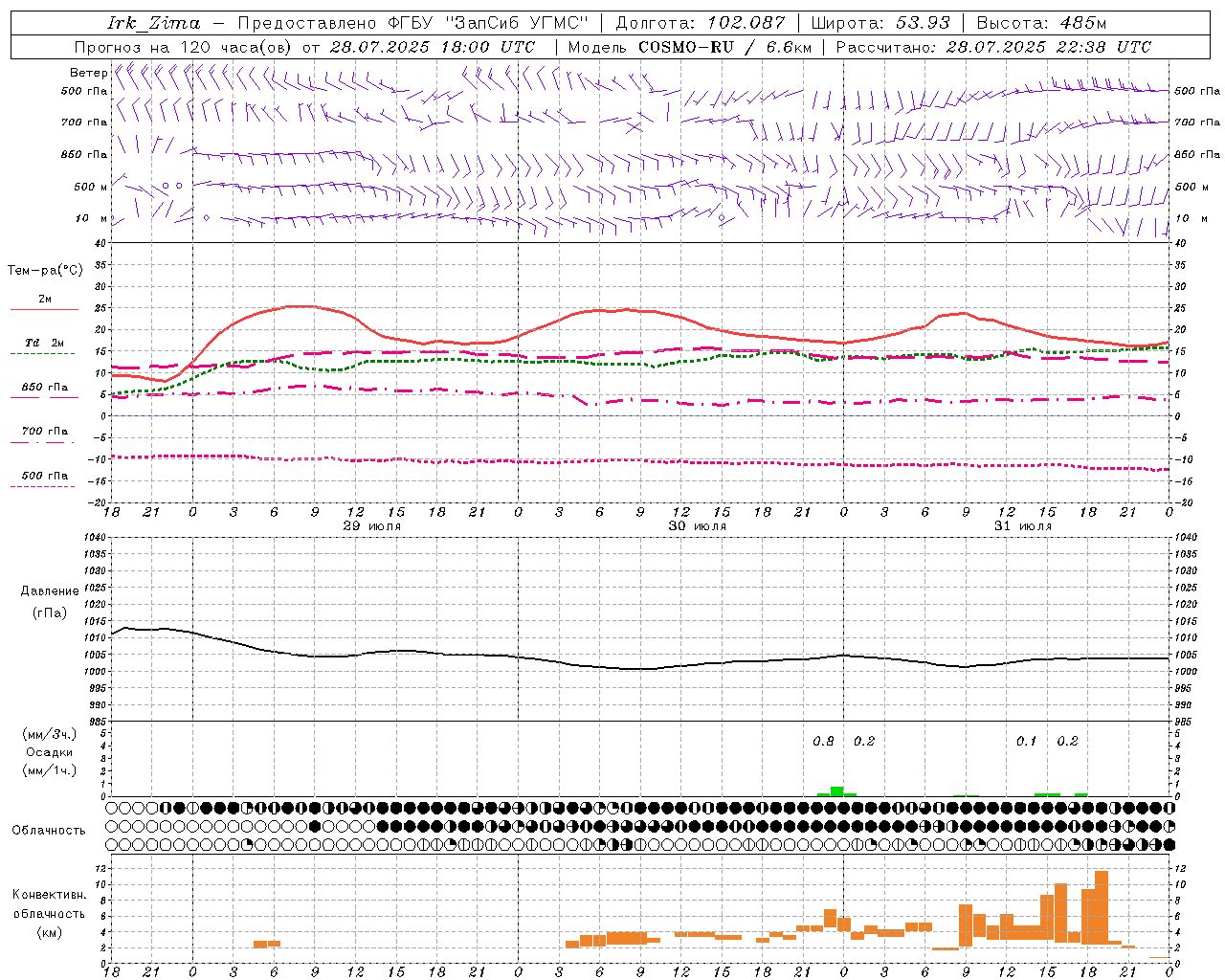The width and height of the screenshot is (1225, 980).
Task: Click the tallest green precipitation bar
Action: coord(836,791)
